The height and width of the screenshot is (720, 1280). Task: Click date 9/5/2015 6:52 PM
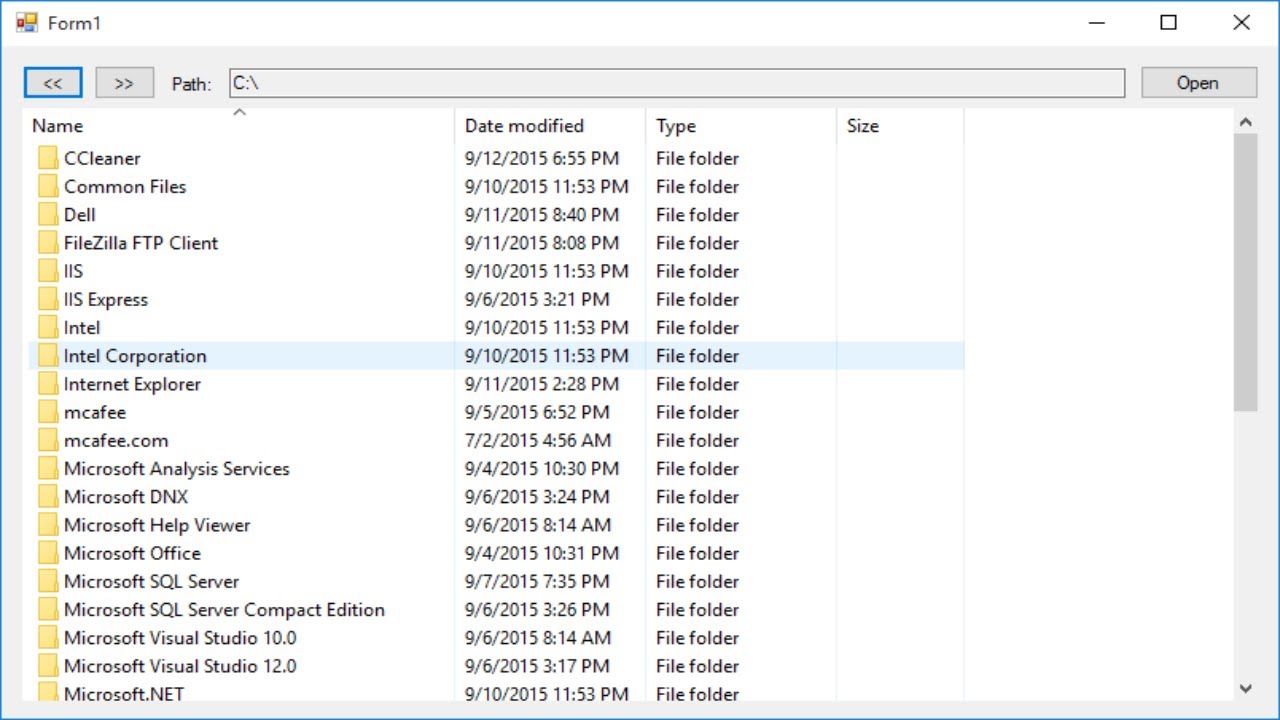pos(537,412)
